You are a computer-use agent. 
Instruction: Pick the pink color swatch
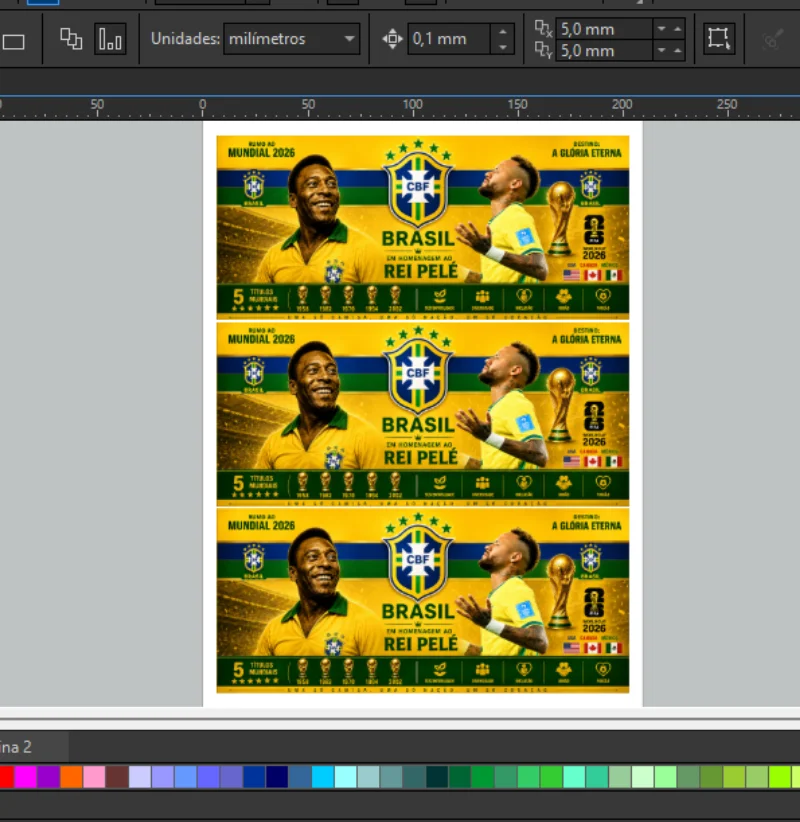click(x=94, y=777)
